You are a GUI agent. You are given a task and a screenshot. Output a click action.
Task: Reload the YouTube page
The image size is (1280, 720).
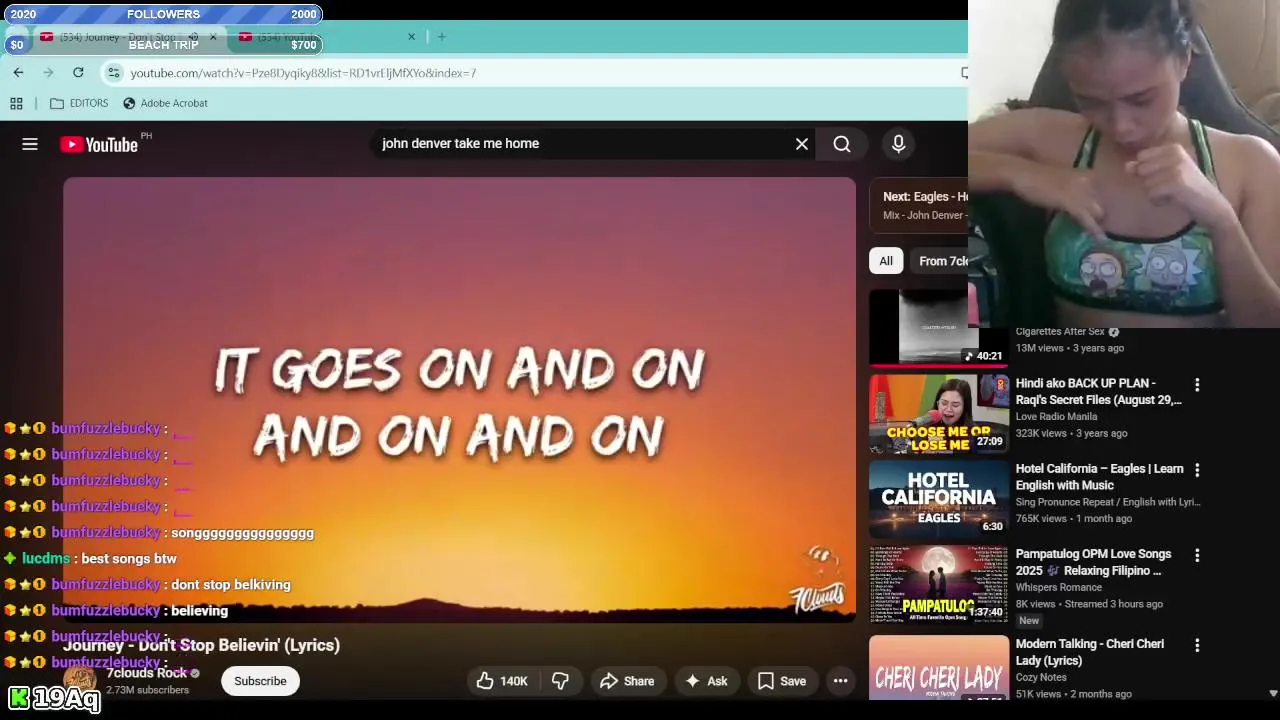point(78,72)
